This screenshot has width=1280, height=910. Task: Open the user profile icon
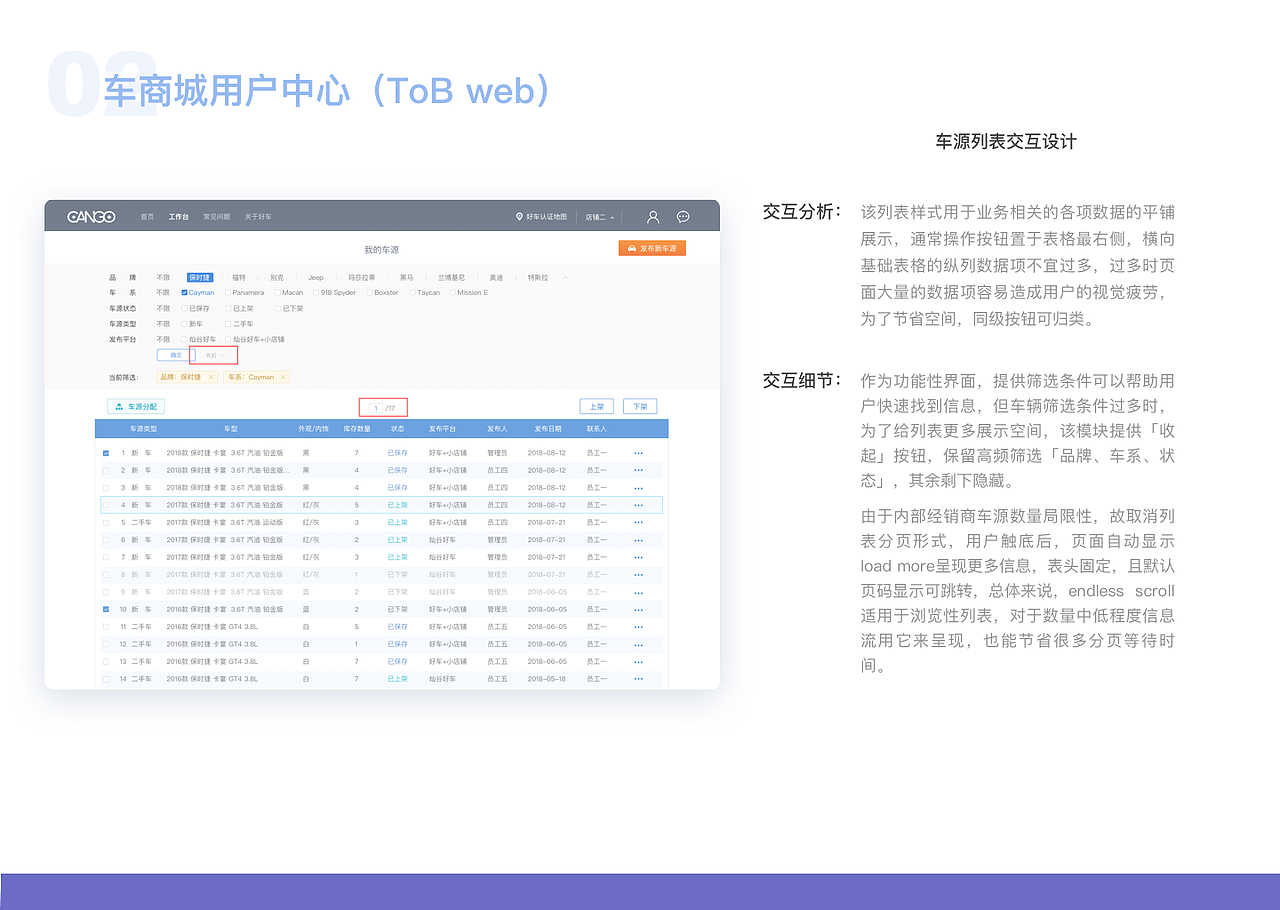[653, 216]
